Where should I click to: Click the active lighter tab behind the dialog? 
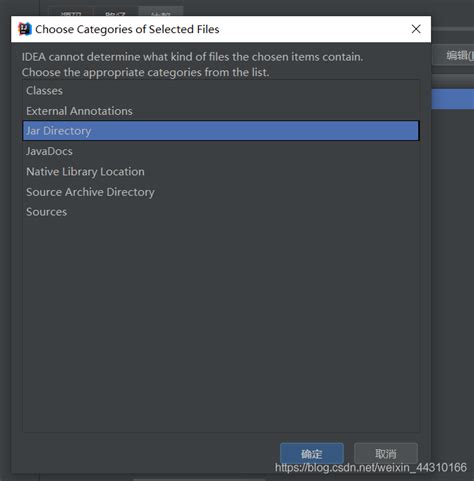click(x=161, y=12)
